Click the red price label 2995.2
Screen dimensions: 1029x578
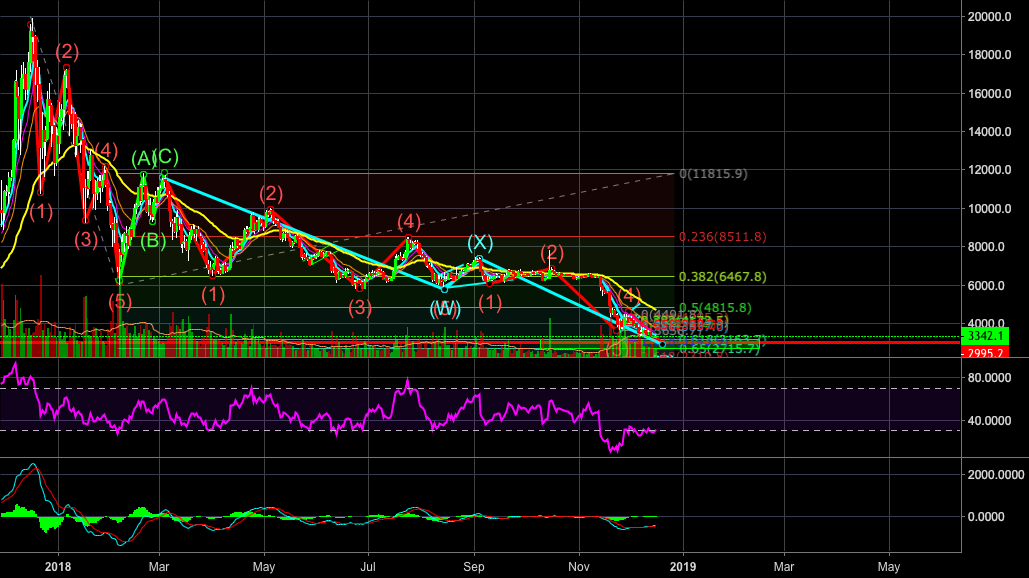point(985,353)
